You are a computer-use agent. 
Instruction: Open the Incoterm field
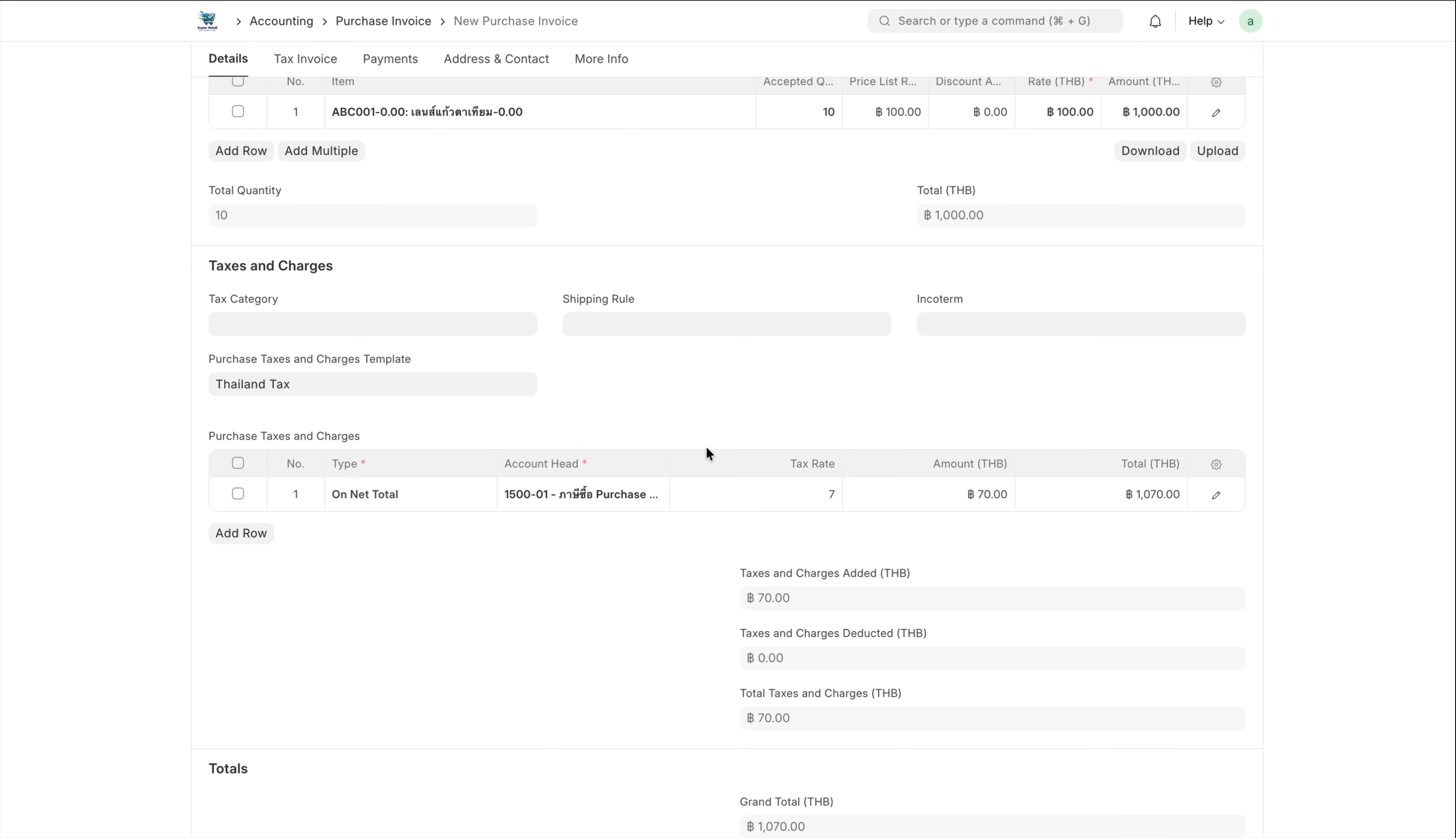[x=1081, y=324]
